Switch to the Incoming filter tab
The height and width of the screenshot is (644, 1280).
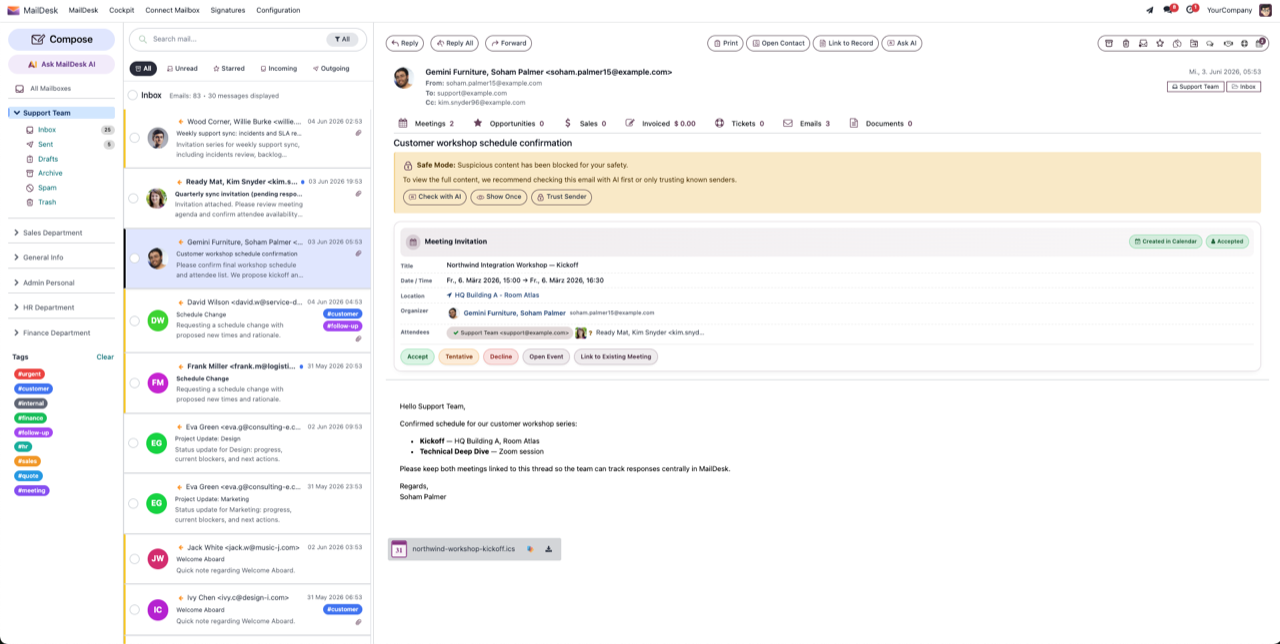[278, 69]
